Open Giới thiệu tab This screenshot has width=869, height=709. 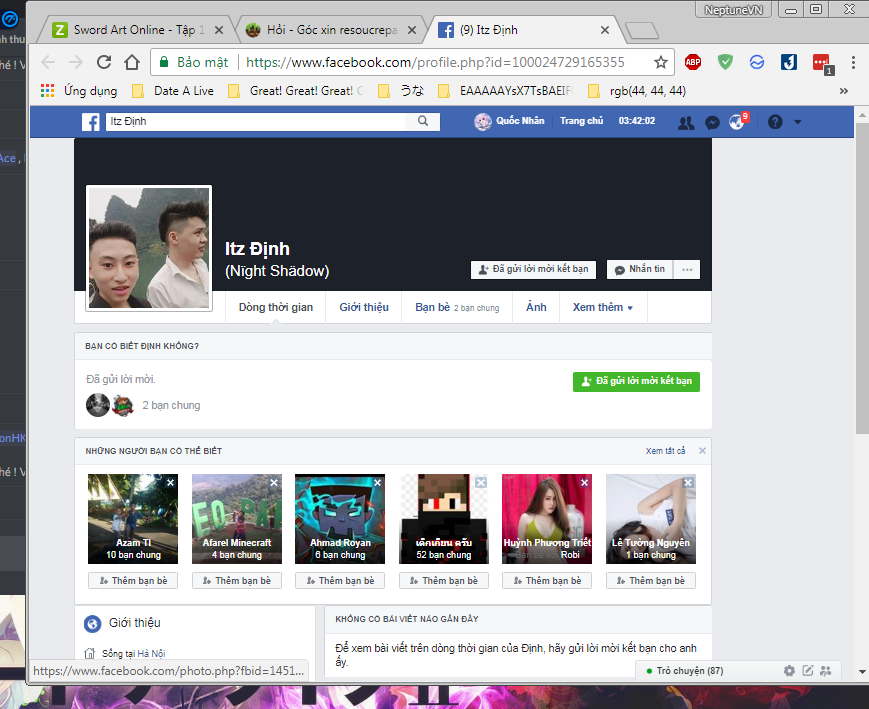(364, 307)
